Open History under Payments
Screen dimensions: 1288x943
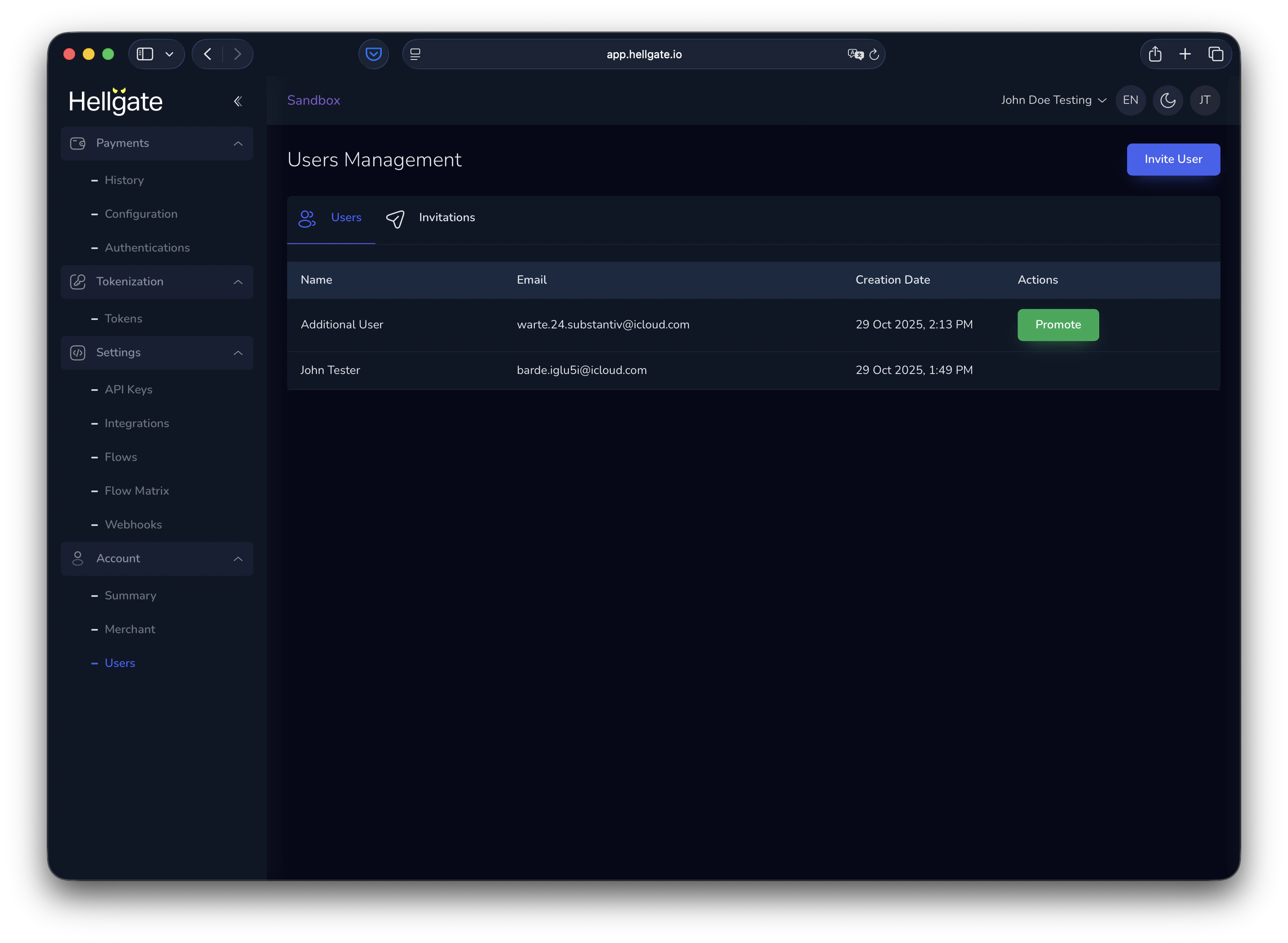coord(124,180)
